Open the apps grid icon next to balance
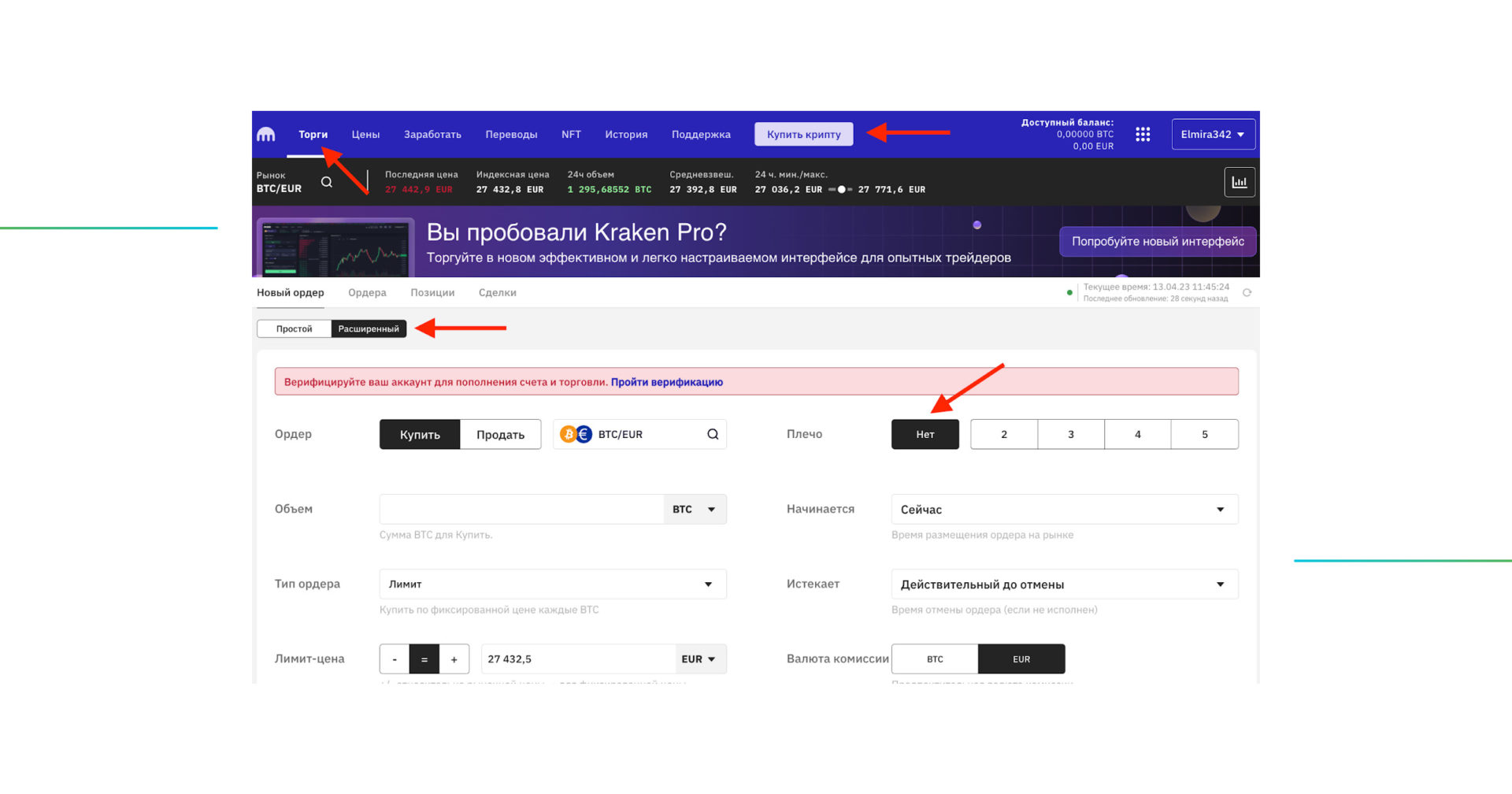Image resolution: width=1512 pixels, height=794 pixels. (1143, 134)
